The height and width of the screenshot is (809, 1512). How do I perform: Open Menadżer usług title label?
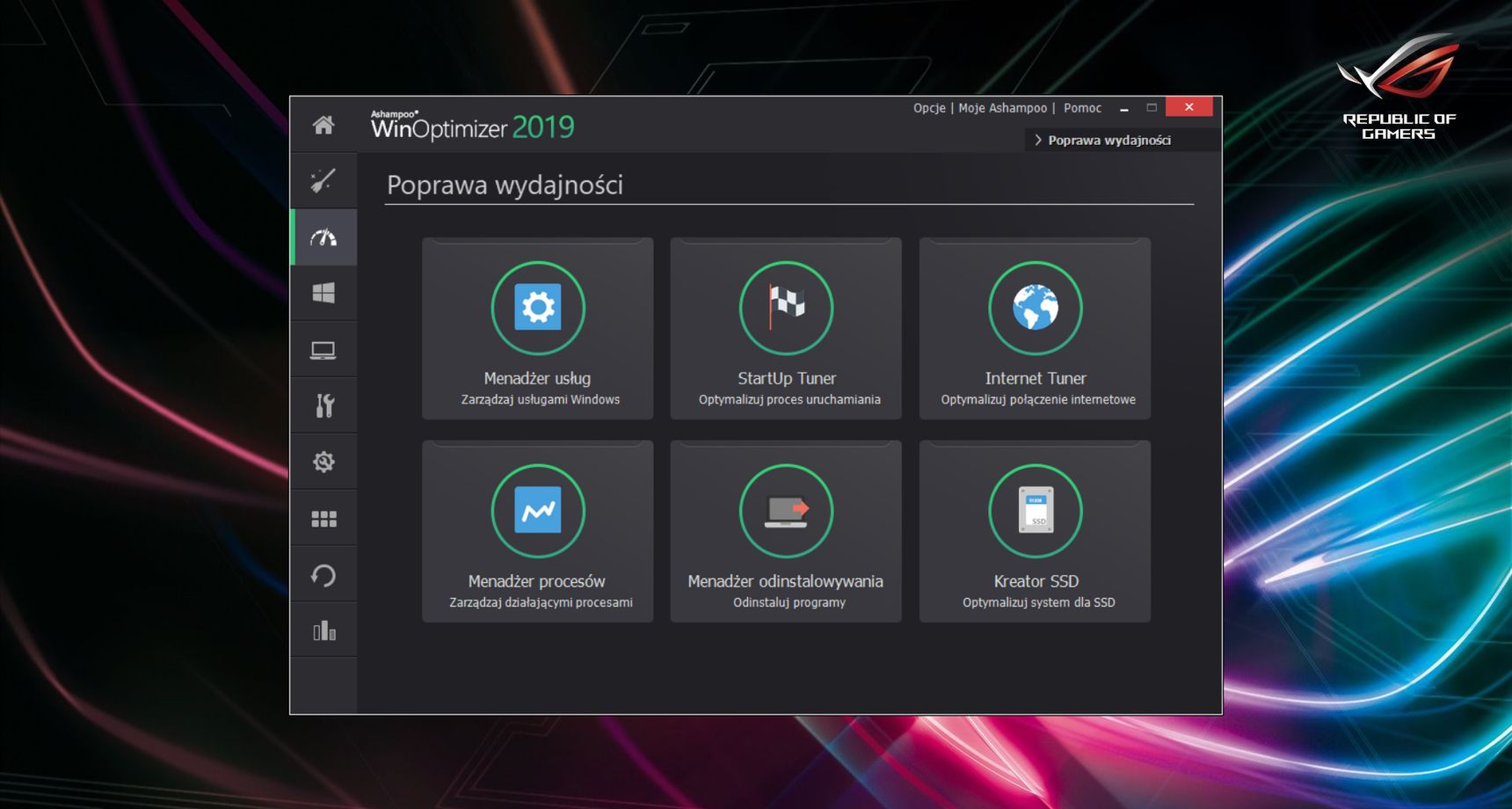(537, 378)
